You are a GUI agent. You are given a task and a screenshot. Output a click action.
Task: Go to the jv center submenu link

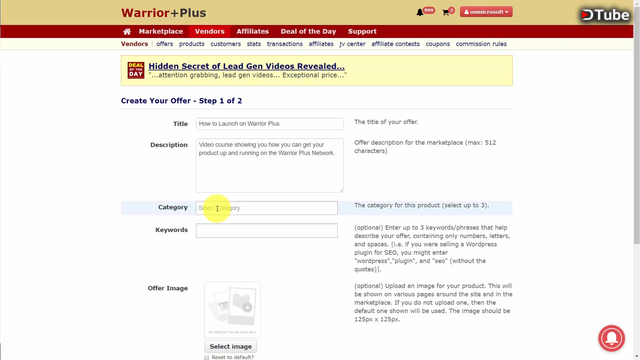(x=352, y=44)
